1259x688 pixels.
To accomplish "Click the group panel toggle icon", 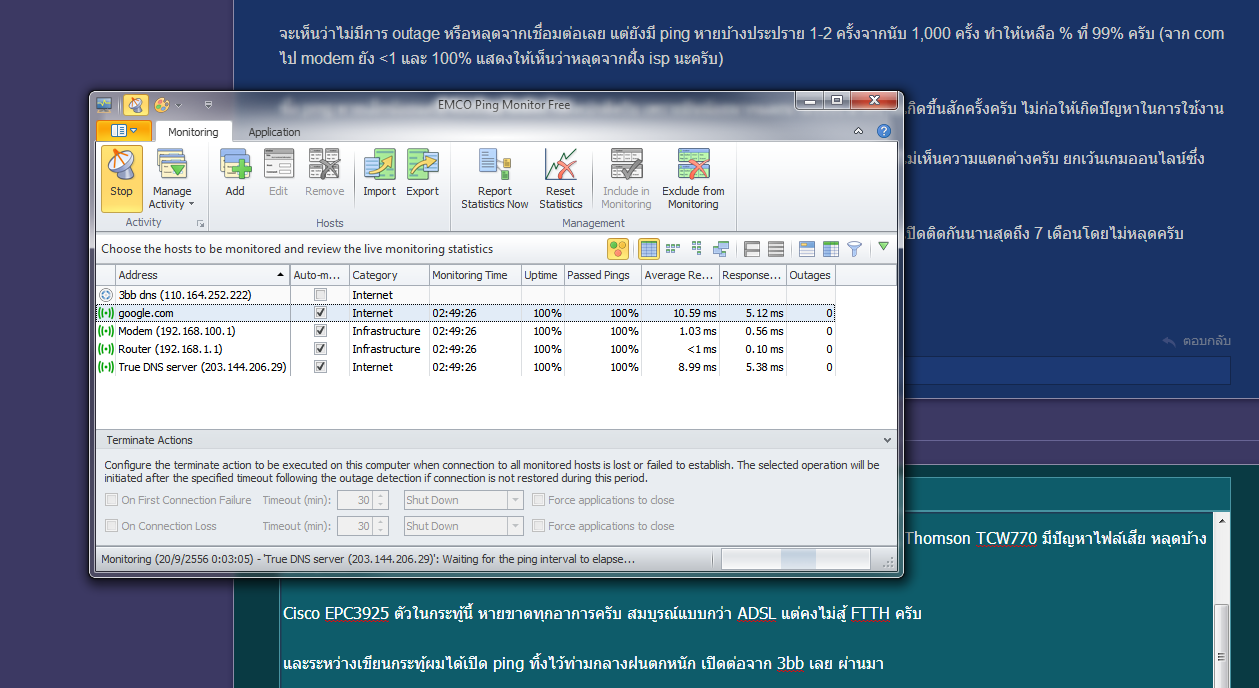I will click(808, 248).
